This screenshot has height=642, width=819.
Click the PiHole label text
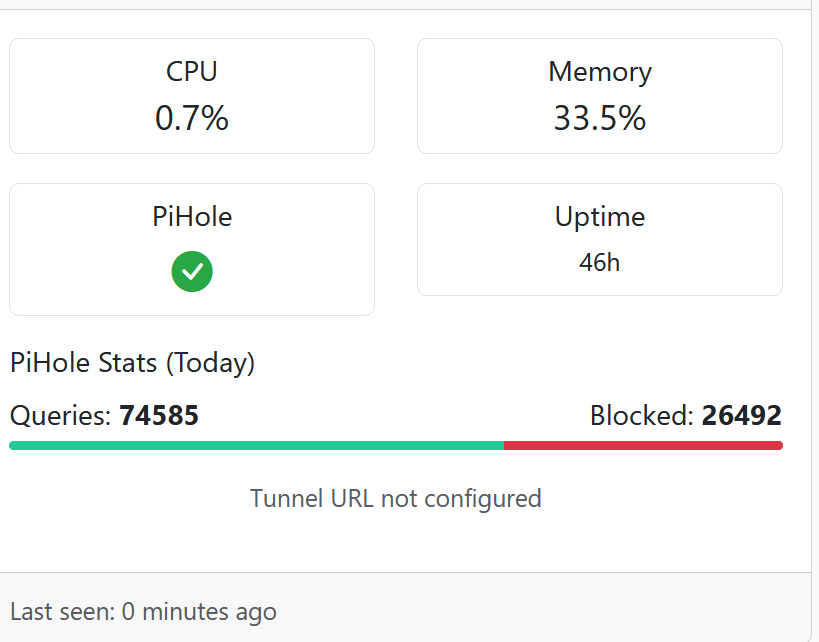point(192,217)
